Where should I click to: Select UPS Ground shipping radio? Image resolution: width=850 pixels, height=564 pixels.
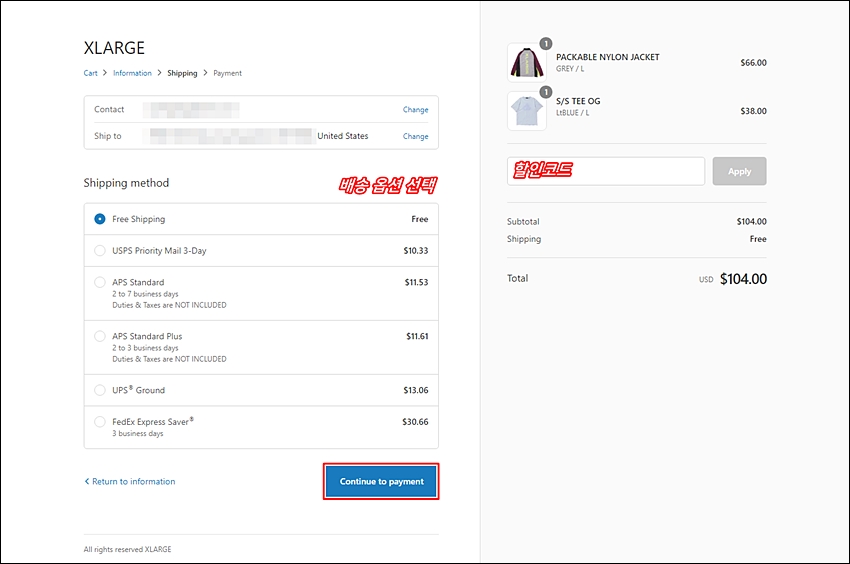click(x=100, y=390)
